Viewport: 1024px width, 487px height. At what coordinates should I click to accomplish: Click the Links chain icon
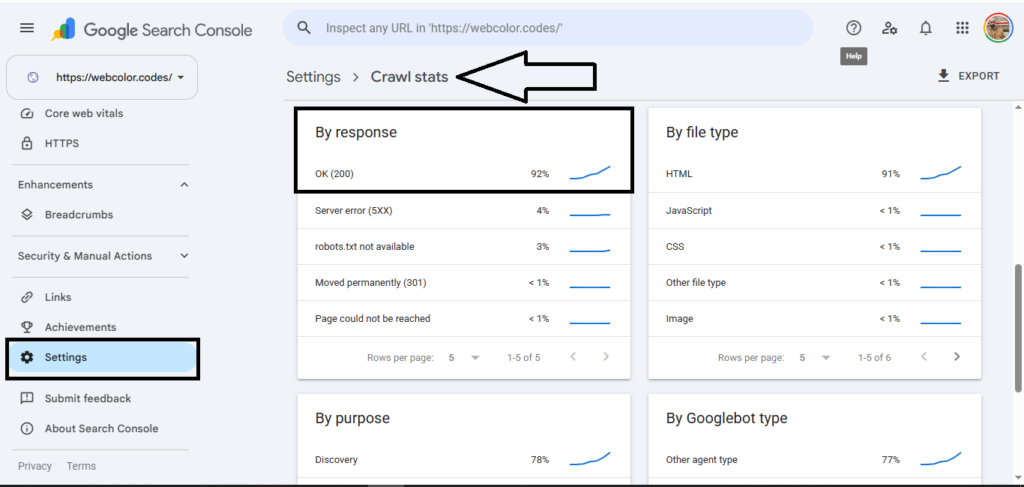point(27,297)
